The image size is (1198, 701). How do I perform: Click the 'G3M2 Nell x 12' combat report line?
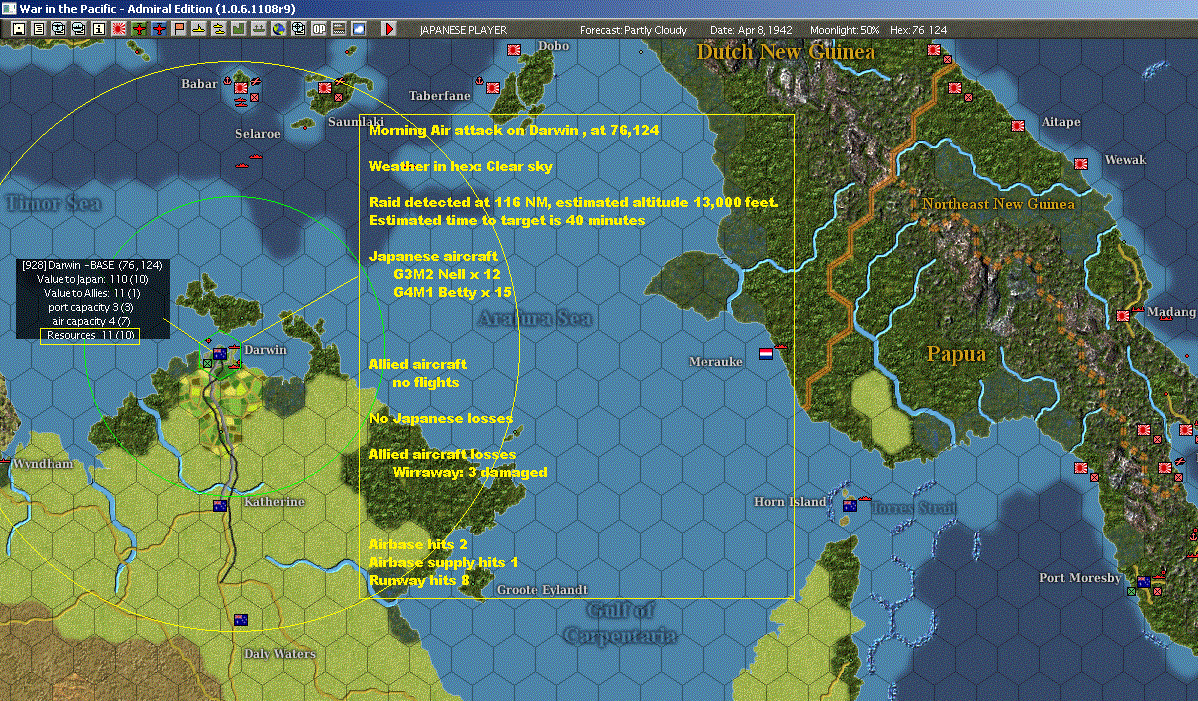click(x=447, y=274)
